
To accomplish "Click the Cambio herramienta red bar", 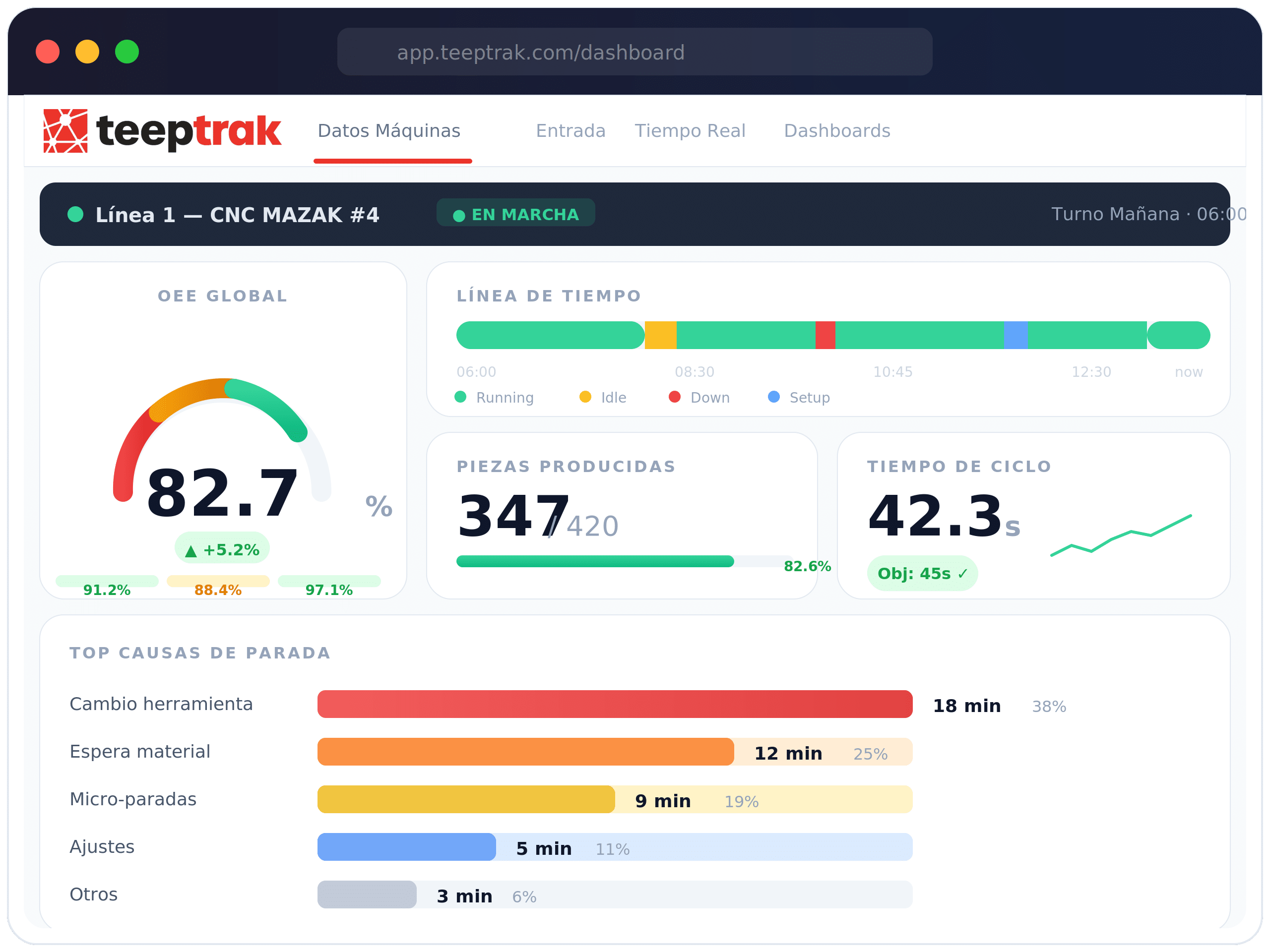I will pyautogui.click(x=615, y=704).
